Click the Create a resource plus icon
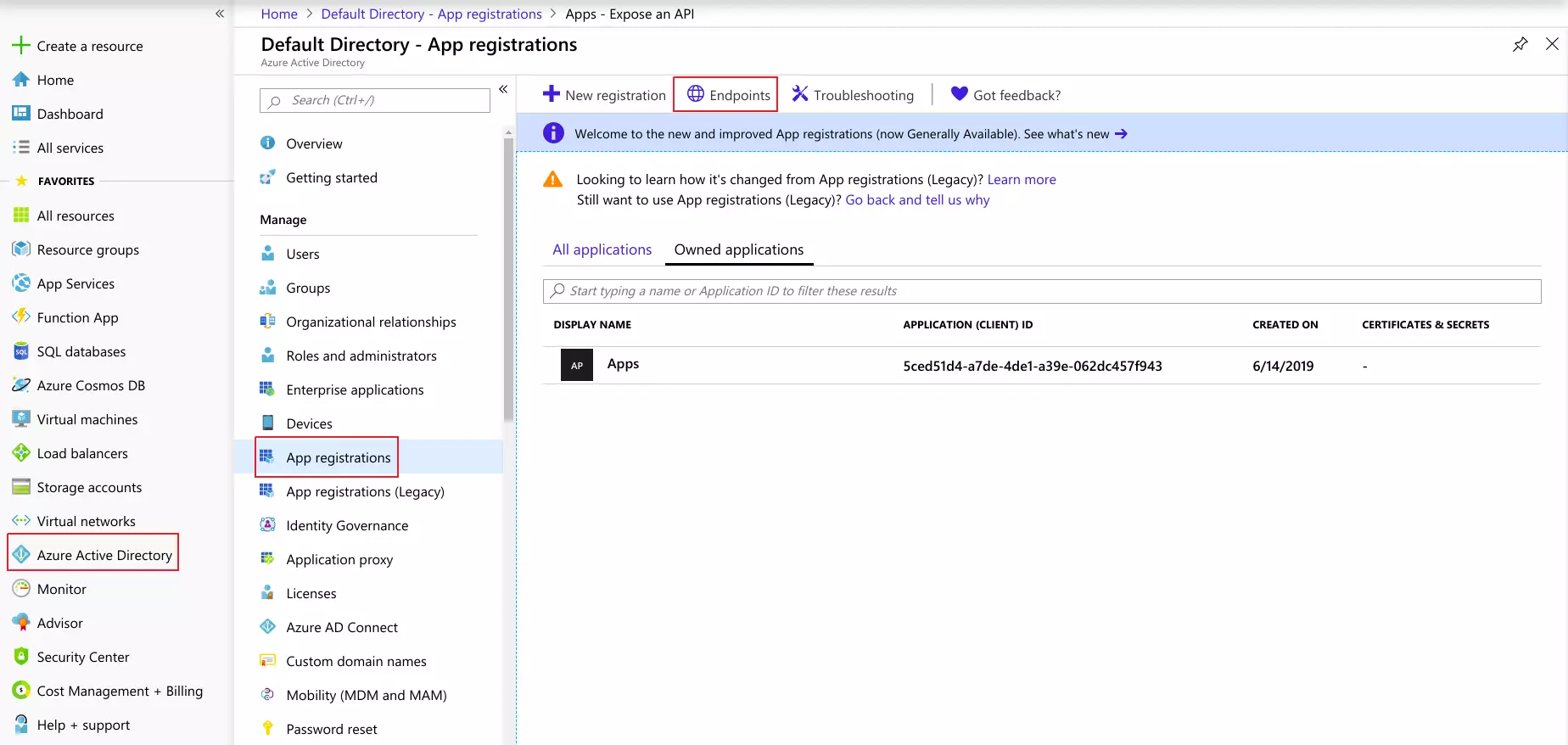 click(x=21, y=46)
